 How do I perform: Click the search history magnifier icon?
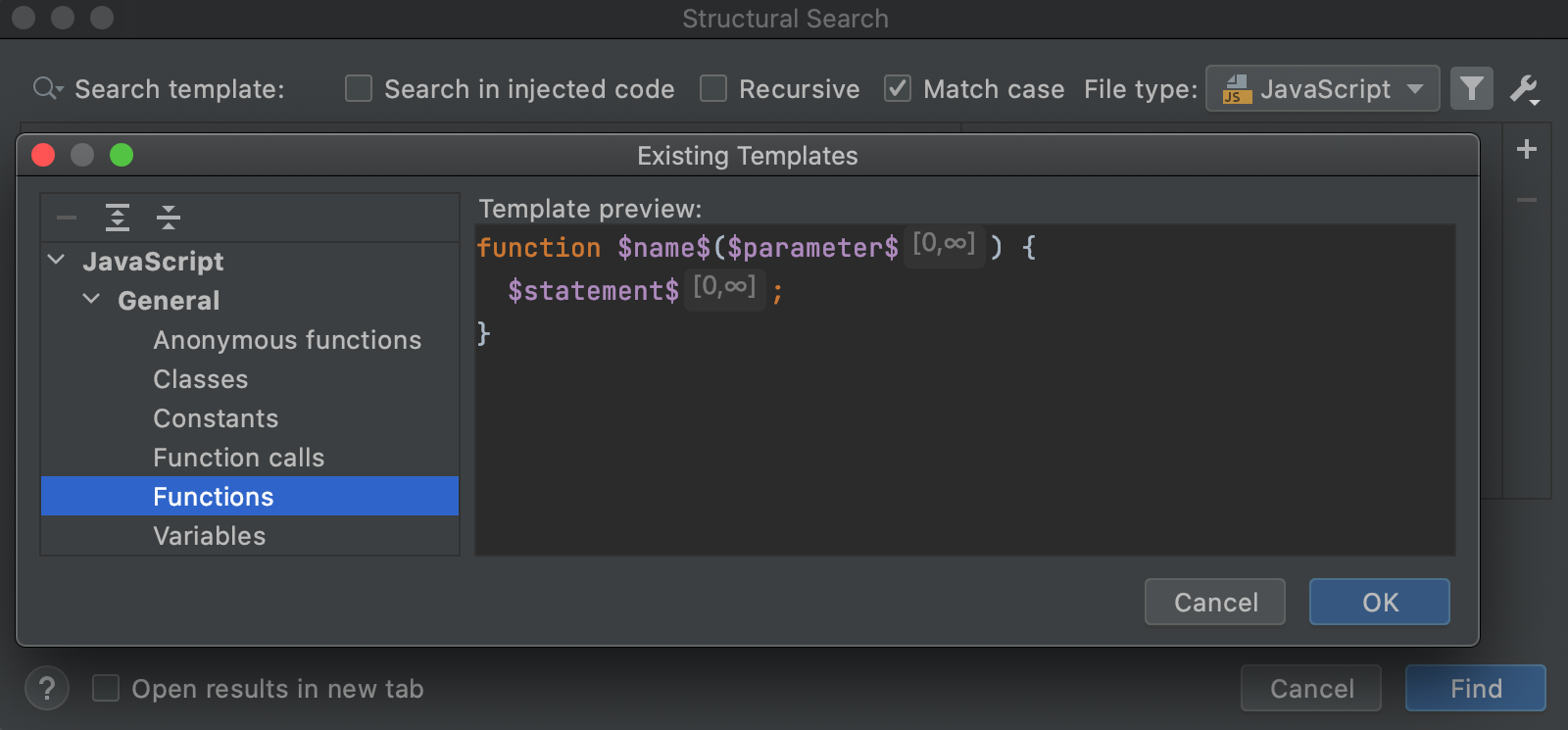point(46,89)
